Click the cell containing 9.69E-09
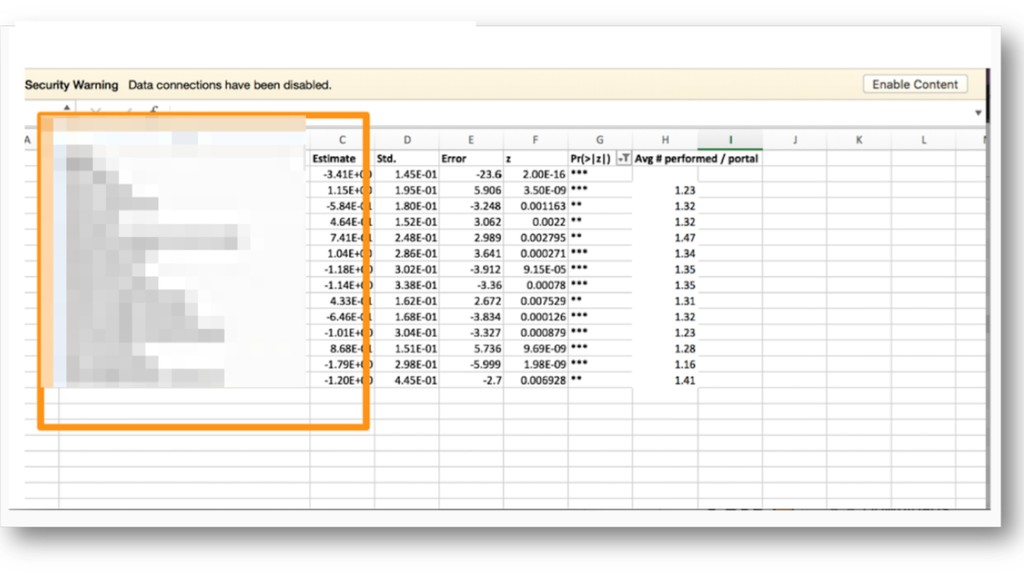This screenshot has height=576, width=1024. click(536, 349)
